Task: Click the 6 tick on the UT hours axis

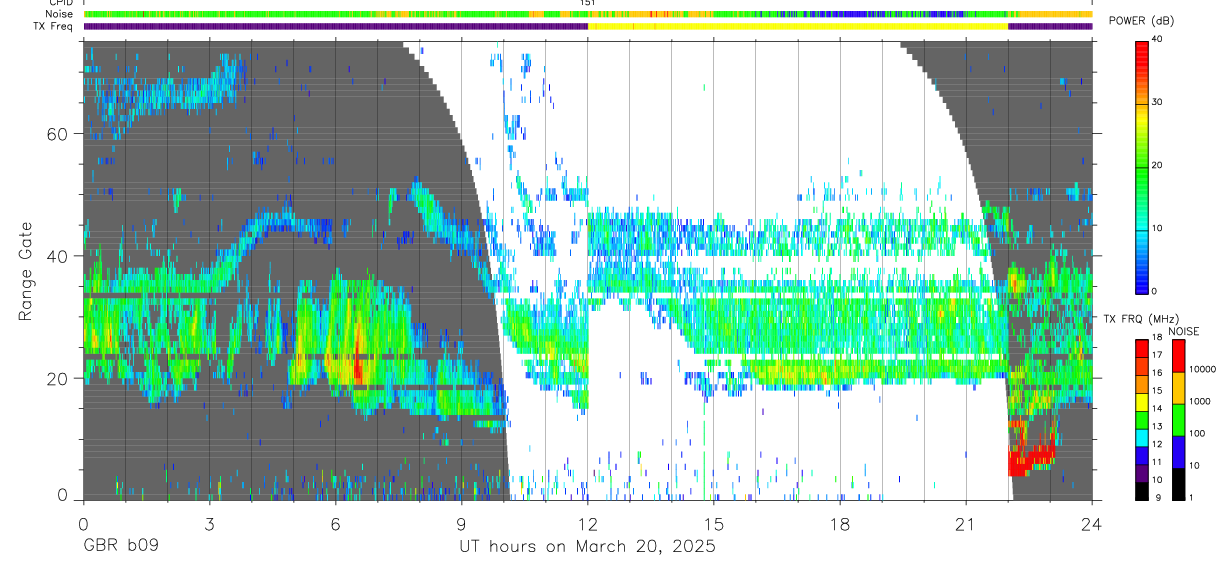Action: (x=335, y=523)
